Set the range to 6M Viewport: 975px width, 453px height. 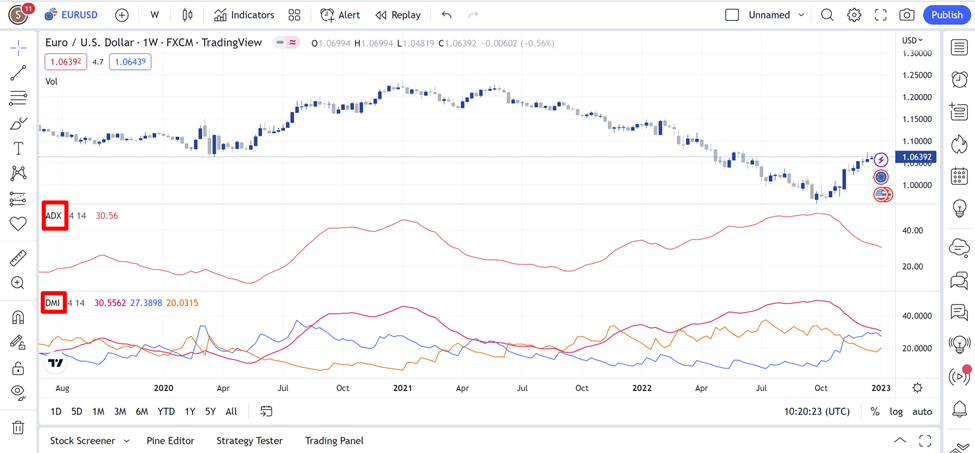pos(142,411)
